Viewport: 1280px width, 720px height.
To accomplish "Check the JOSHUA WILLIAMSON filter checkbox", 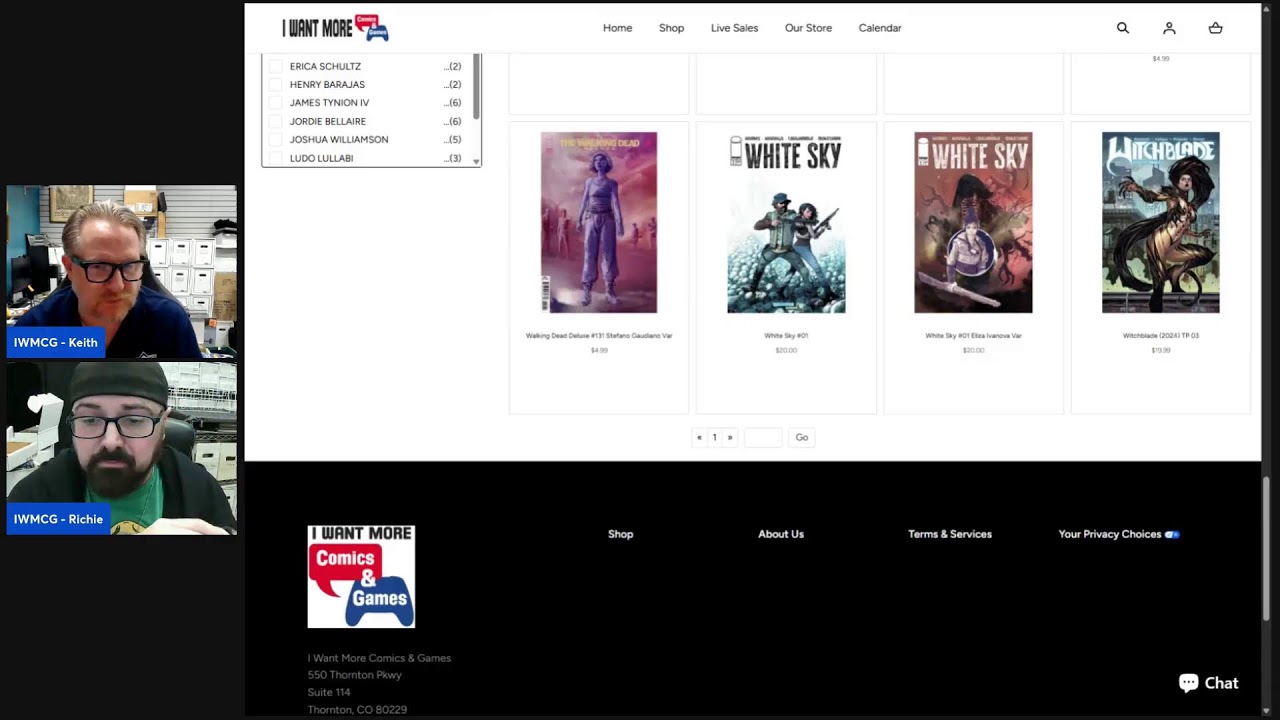I will [x=276, y=140].
